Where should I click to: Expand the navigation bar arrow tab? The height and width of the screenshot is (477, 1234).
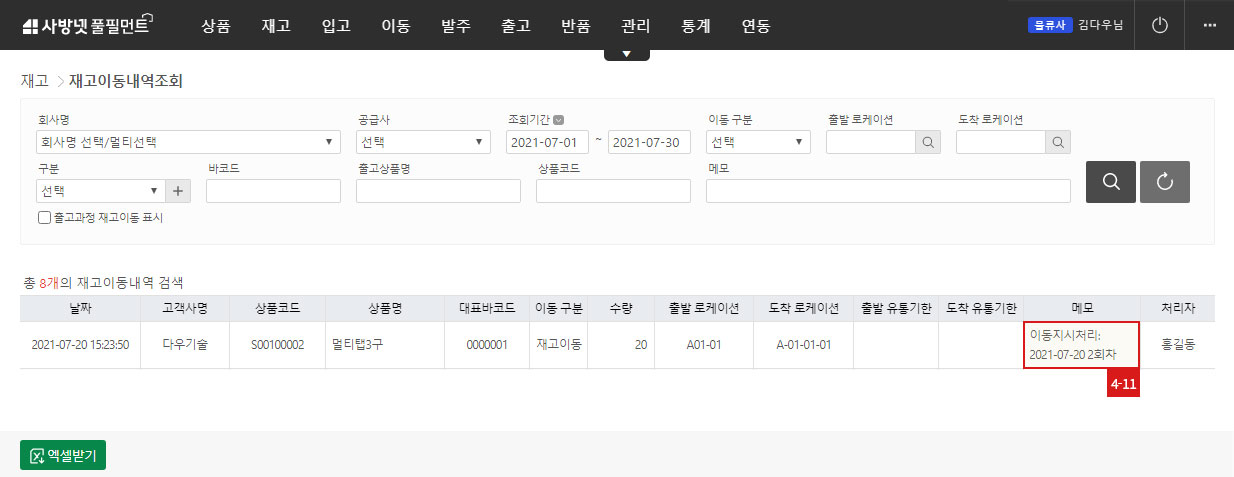tap(626, 54)
